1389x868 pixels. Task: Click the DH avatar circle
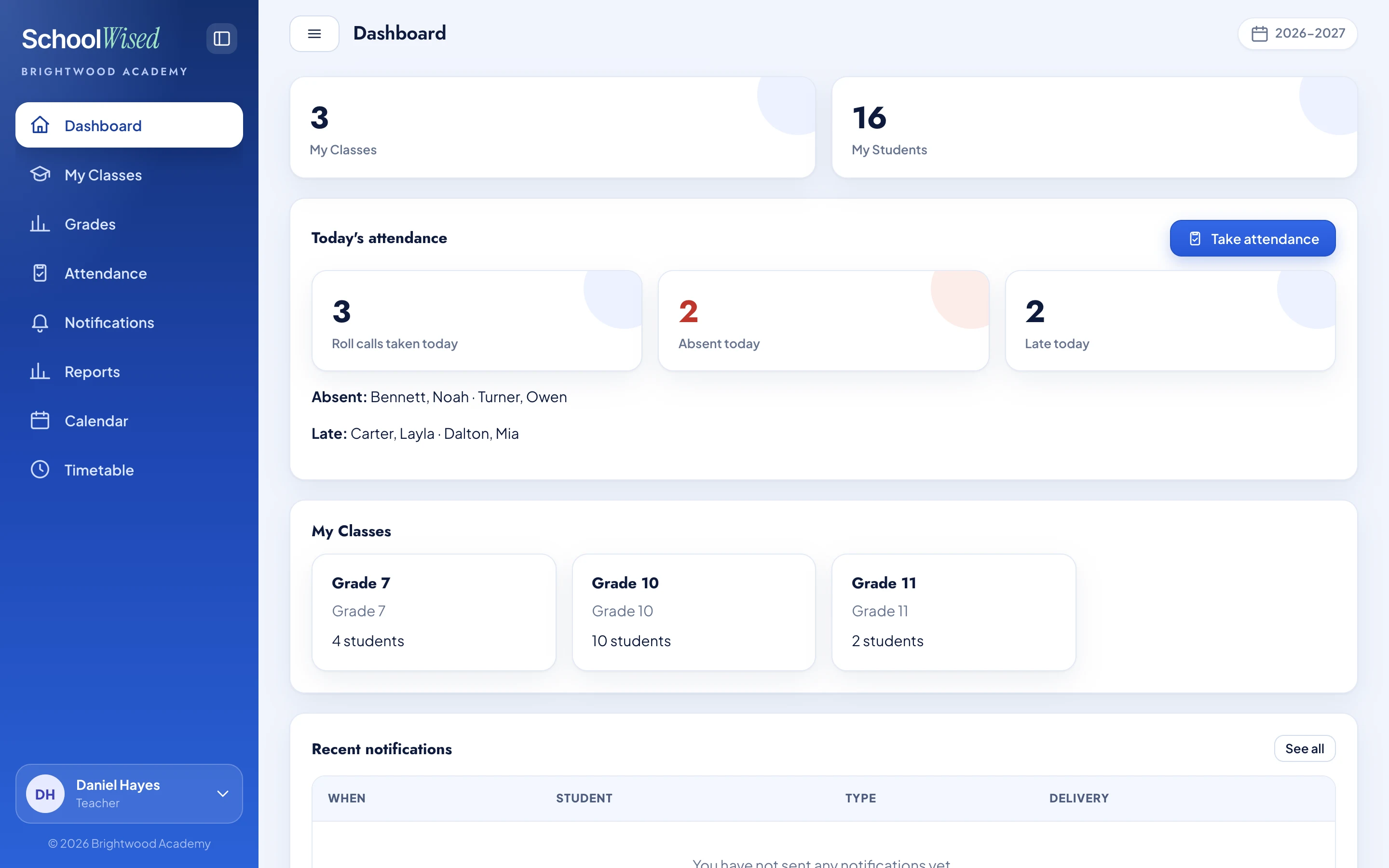pyautogui.click(x=45, y=794)
